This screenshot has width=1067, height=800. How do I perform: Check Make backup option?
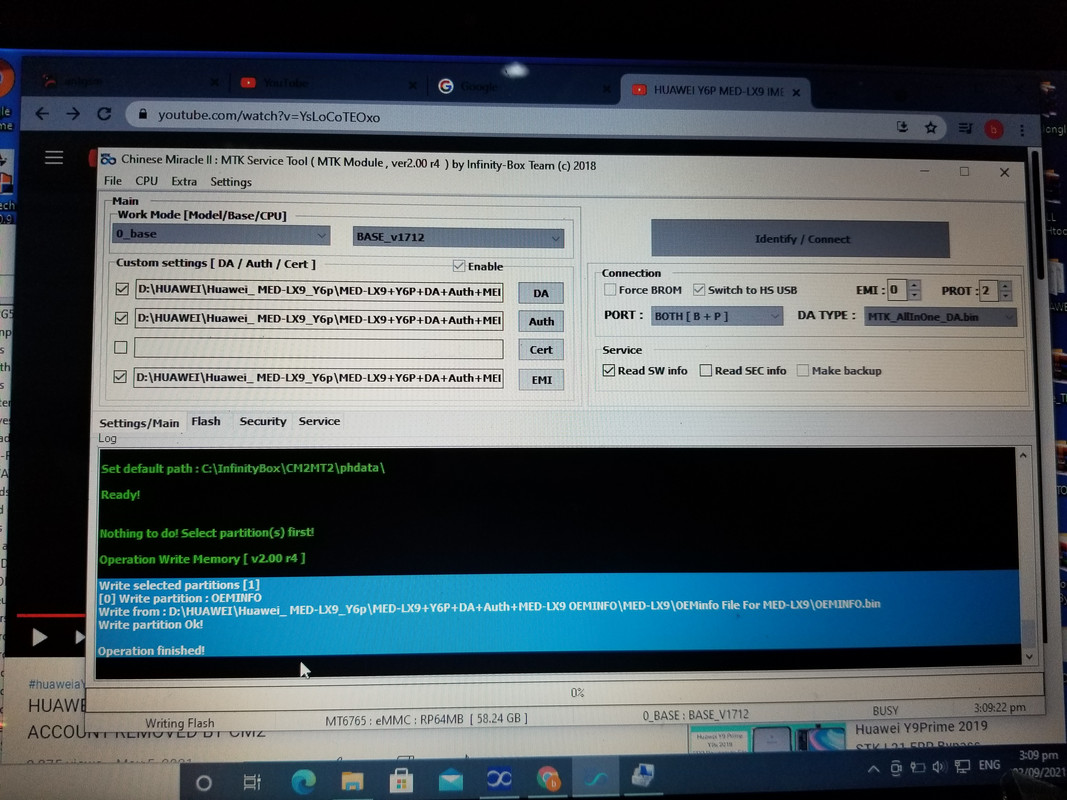pos(803,371)
